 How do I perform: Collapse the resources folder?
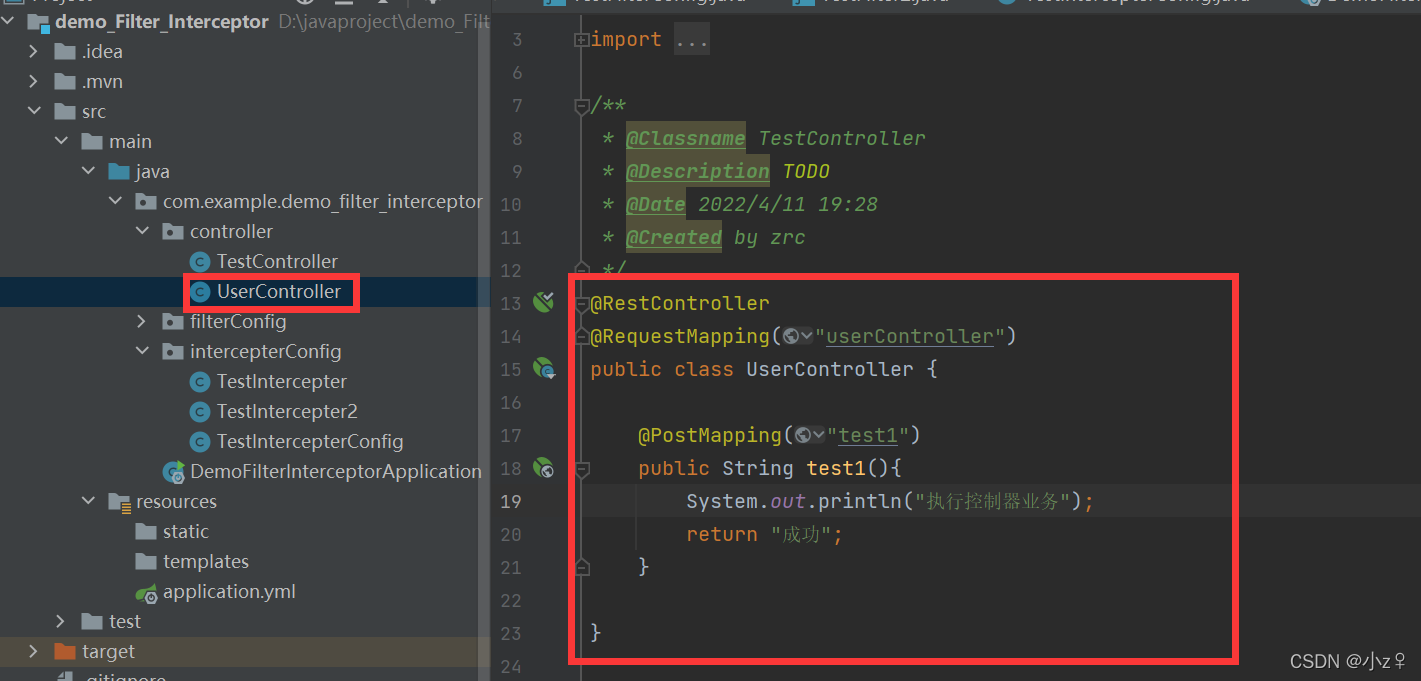coord(88,502)
